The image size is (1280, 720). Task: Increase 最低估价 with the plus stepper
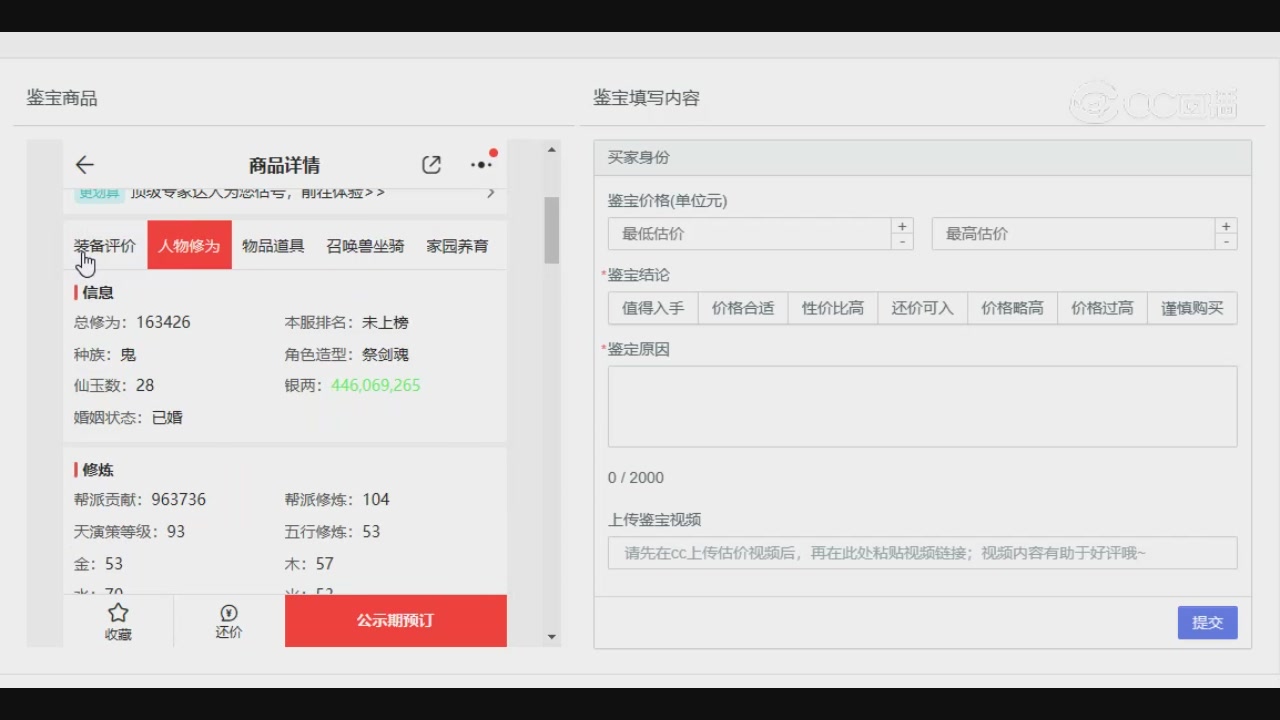coord(902,226)
